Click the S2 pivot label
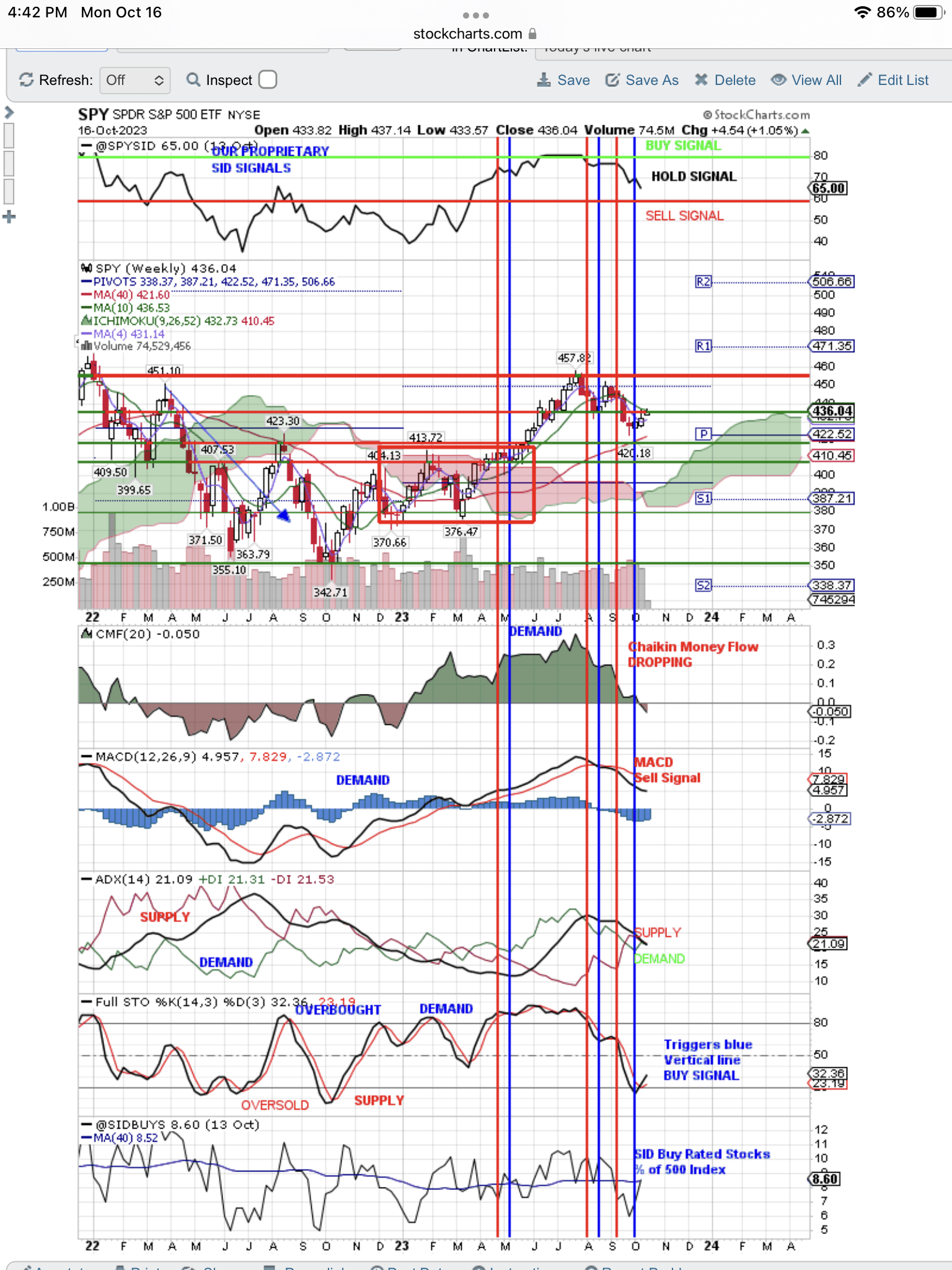952x1270 pixels. (x=703, y=585)
